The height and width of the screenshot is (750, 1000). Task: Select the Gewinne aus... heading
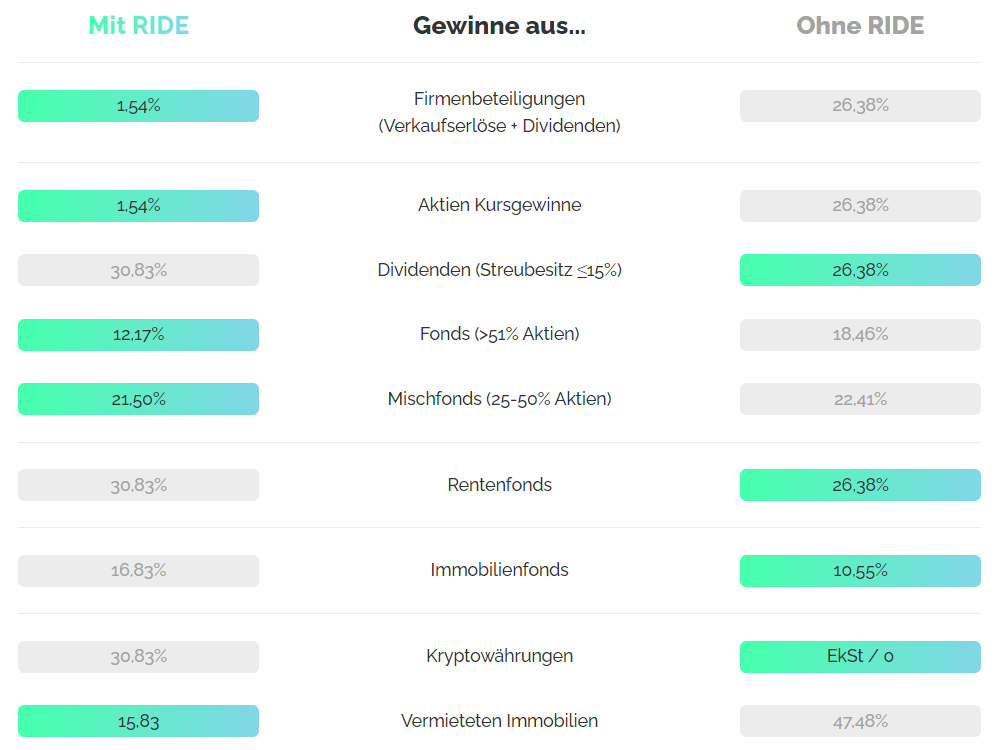499,26
